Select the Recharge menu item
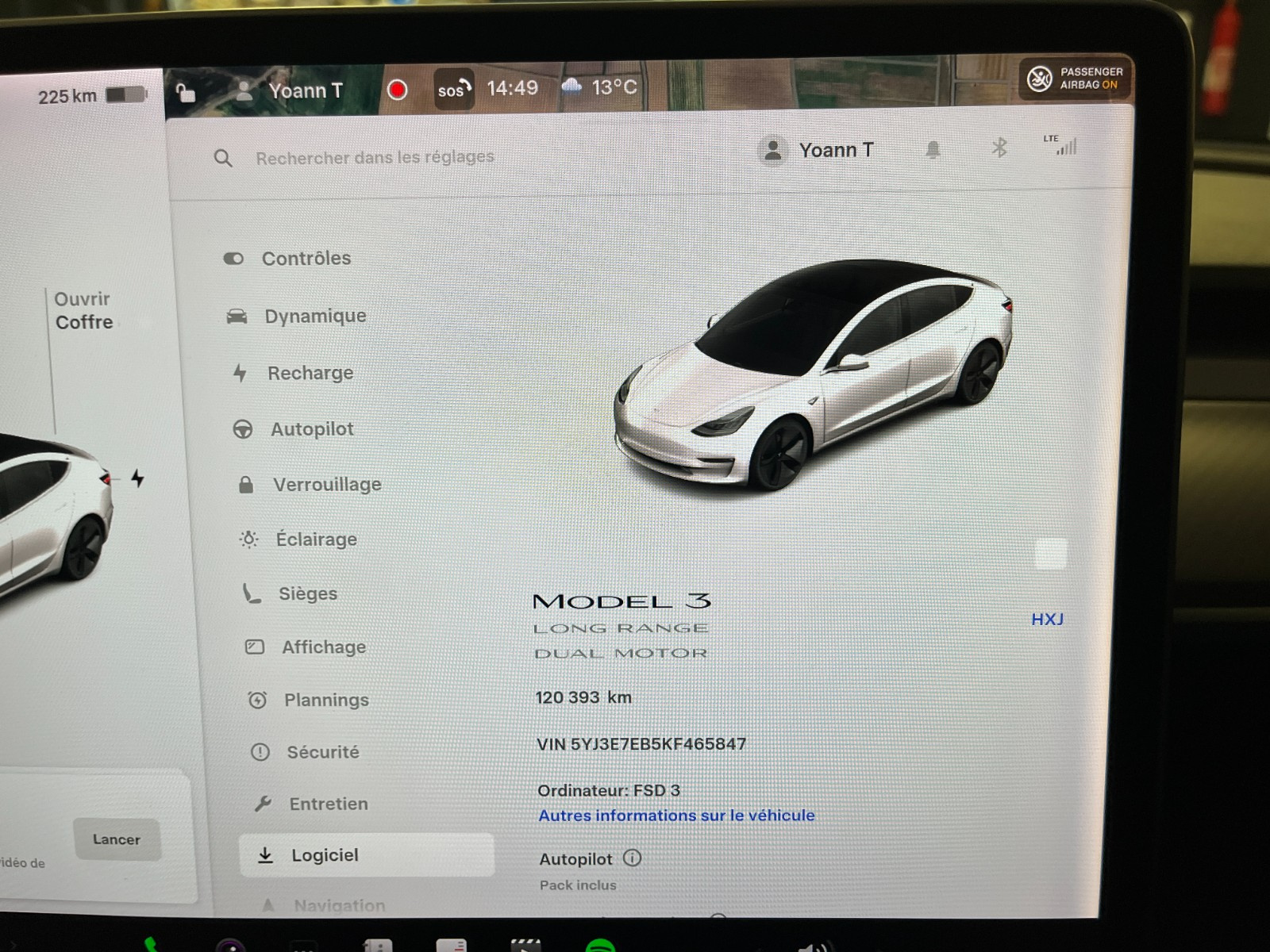Viewport: 1270px width, 952px height. click(310, 373)
